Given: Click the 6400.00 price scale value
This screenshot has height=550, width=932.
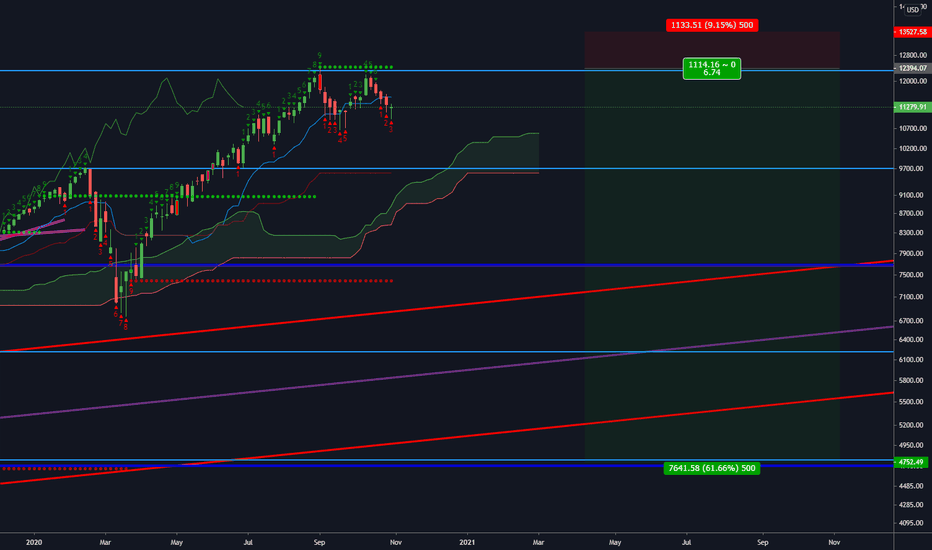Looking at the screenshot, I should click(x=912, y=340).
